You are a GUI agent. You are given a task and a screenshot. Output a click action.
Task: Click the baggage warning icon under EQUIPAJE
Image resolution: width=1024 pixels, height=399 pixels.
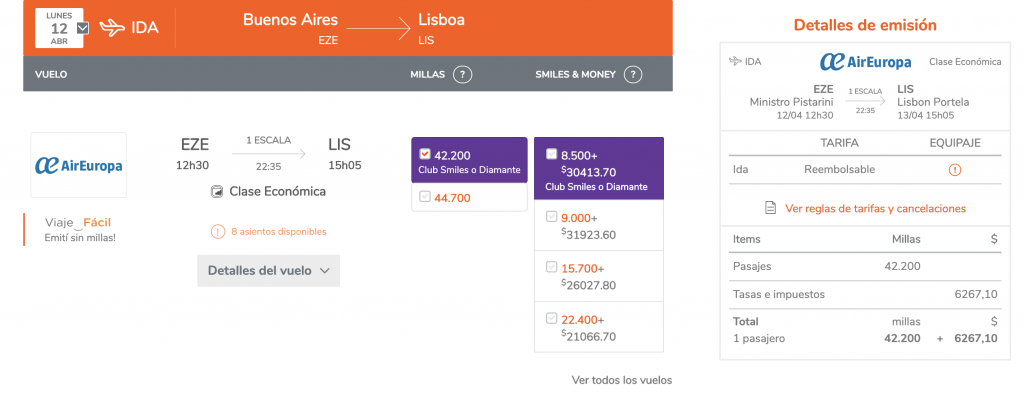point(955,170)
